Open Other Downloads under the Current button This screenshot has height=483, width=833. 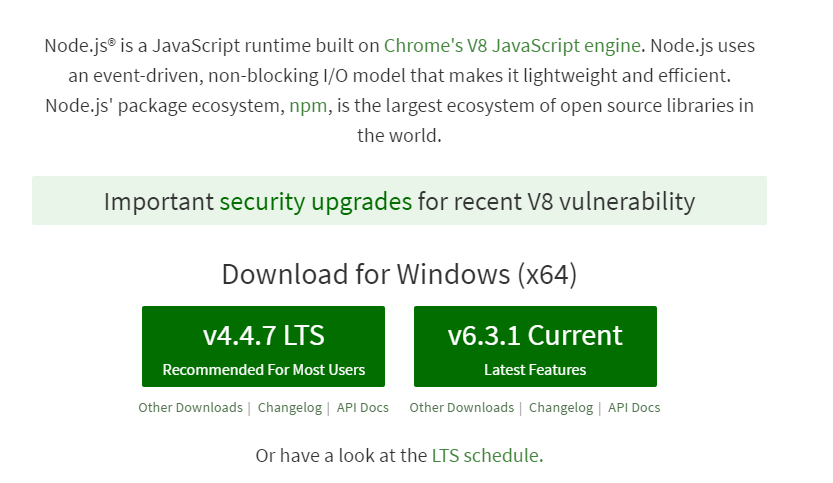tap(462, 408)
